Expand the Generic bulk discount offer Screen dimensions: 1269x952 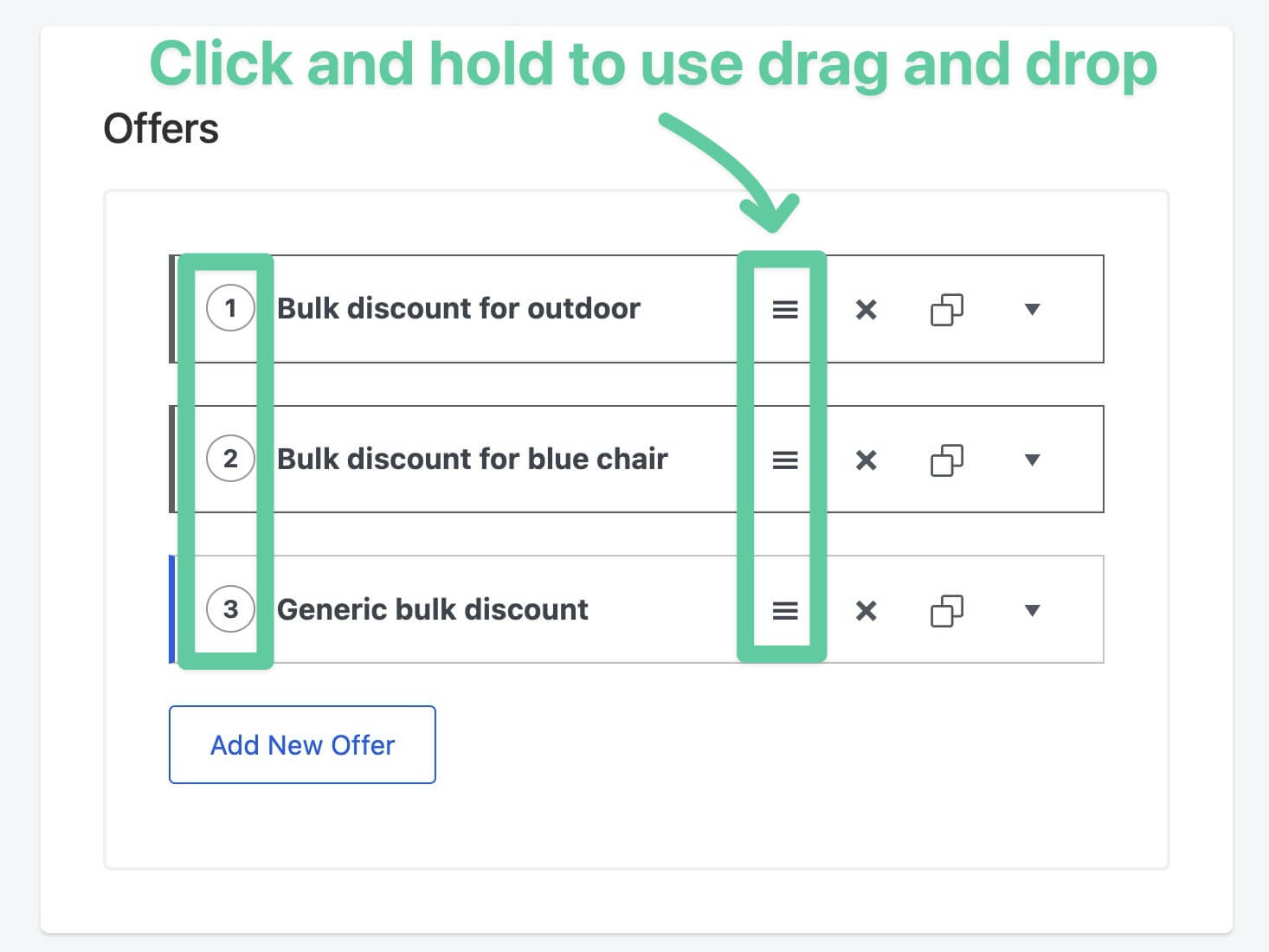[x=1032, y=610]
